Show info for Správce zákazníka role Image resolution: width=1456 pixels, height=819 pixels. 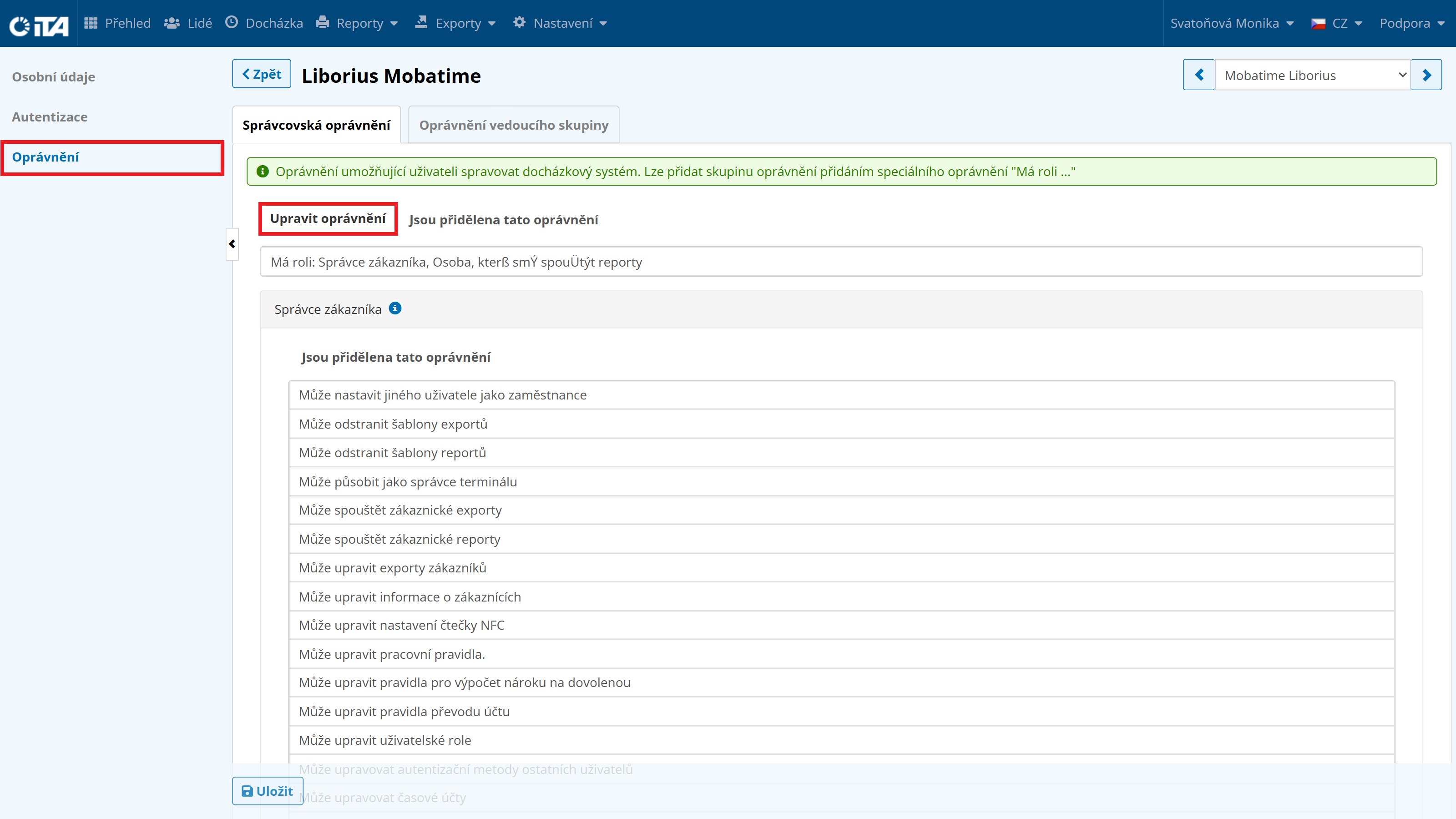395,308
